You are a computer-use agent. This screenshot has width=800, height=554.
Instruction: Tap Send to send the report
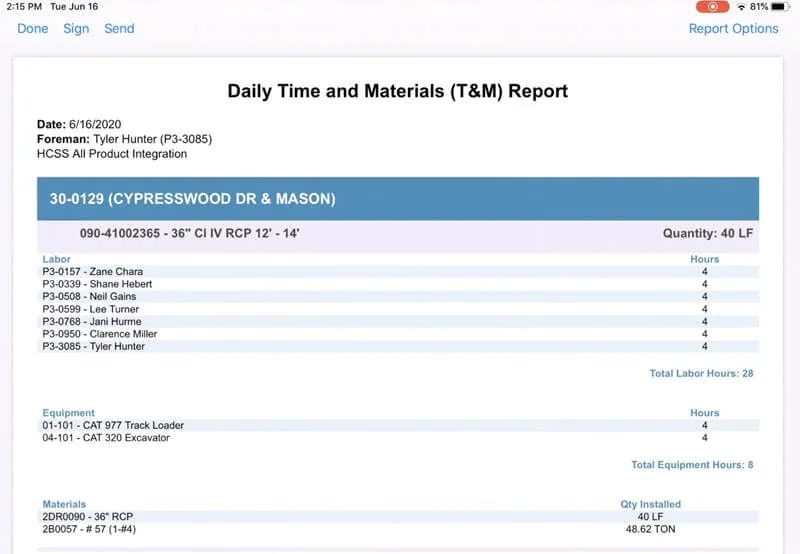(x=119, y=29)
